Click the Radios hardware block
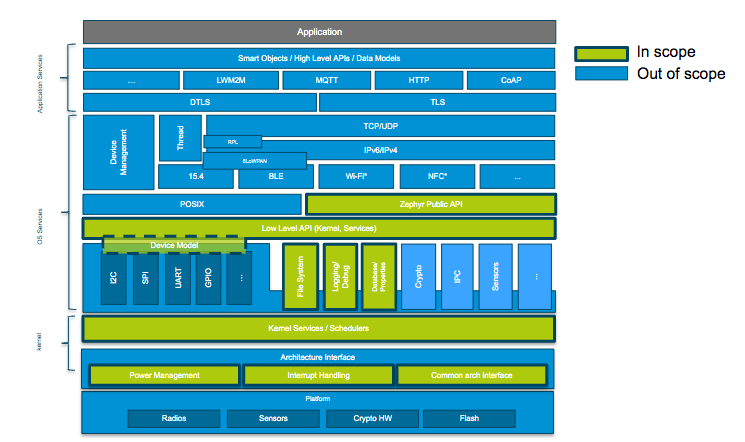The width and height of the screenshot is (745, 442). point(174,418)
